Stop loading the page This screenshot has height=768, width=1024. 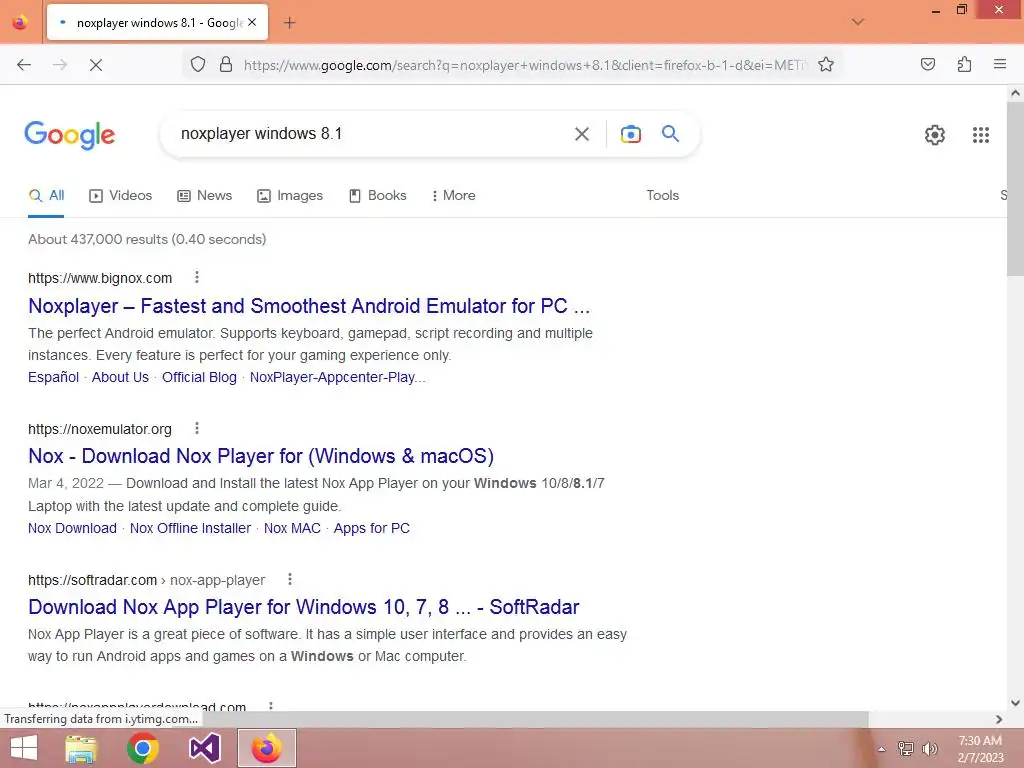pos(96,65)
